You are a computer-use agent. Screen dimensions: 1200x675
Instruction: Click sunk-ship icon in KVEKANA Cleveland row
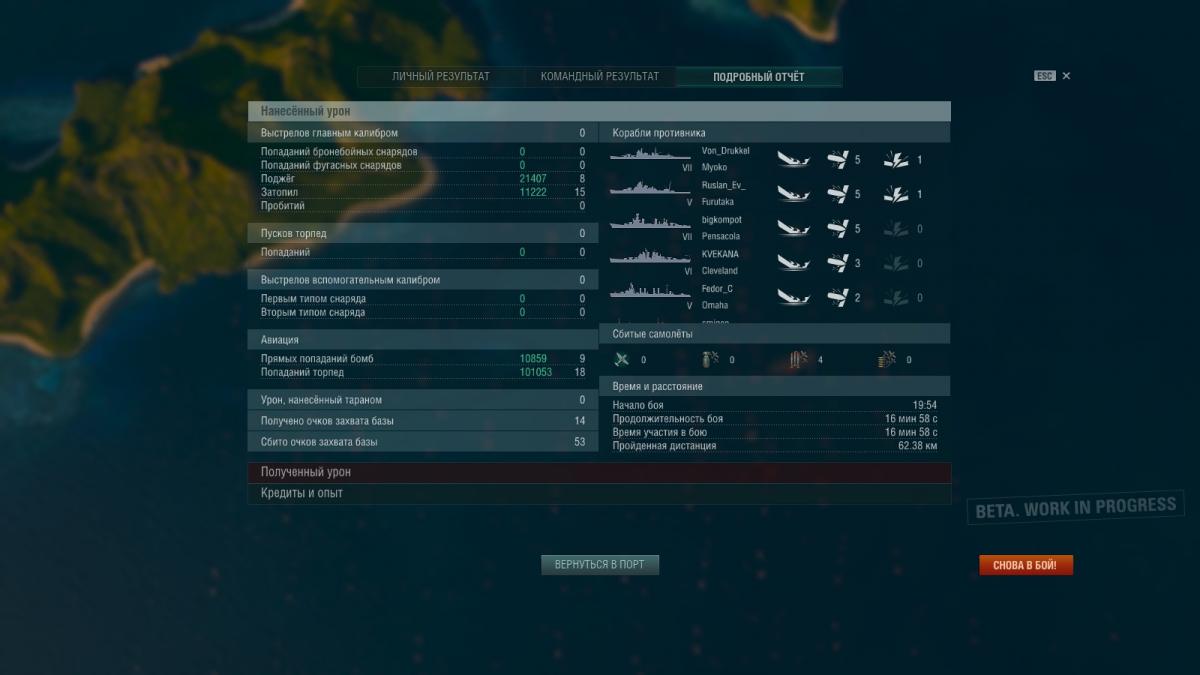pyautogui.click(x=793, y=263)
